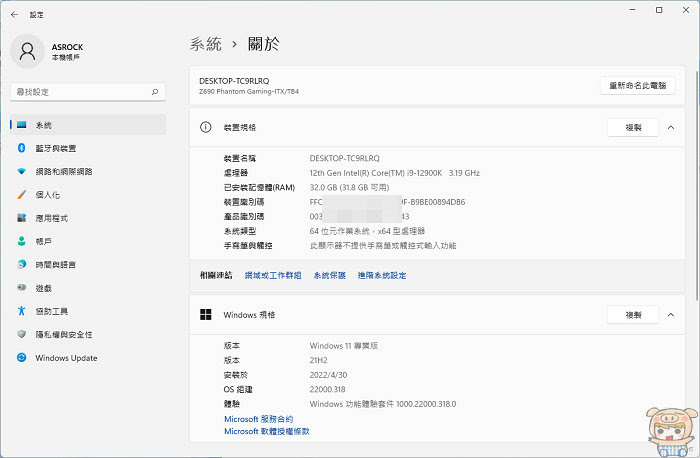
Task: Select the 系統 monitor icon in sidebar
Action: [21, 125]
